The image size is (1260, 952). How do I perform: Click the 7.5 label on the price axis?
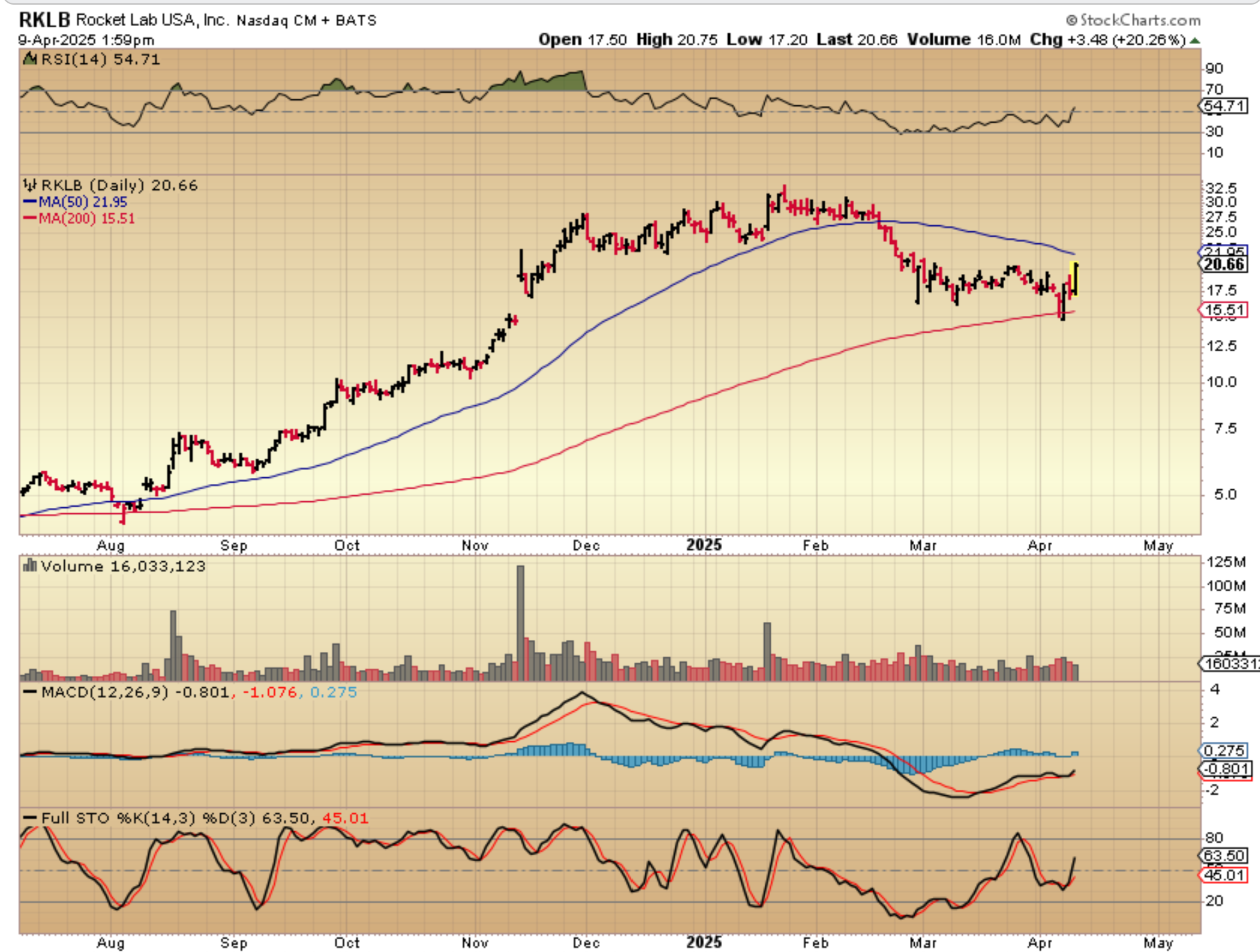pos(1225,428)
